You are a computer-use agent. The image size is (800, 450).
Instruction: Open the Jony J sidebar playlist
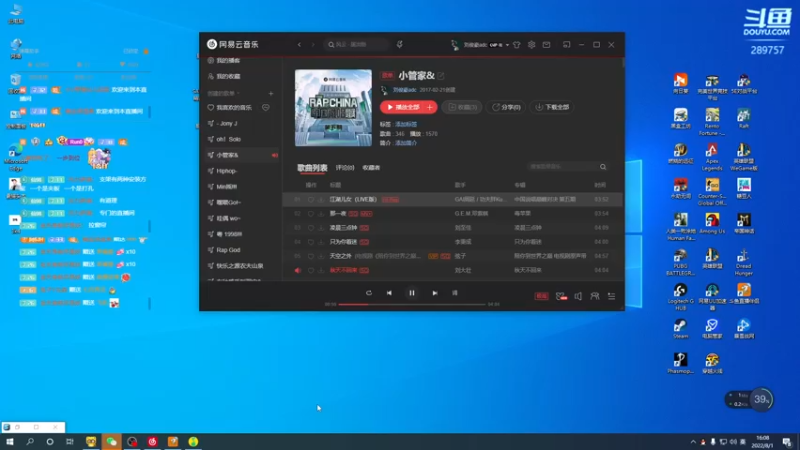[x=227, y=123]
